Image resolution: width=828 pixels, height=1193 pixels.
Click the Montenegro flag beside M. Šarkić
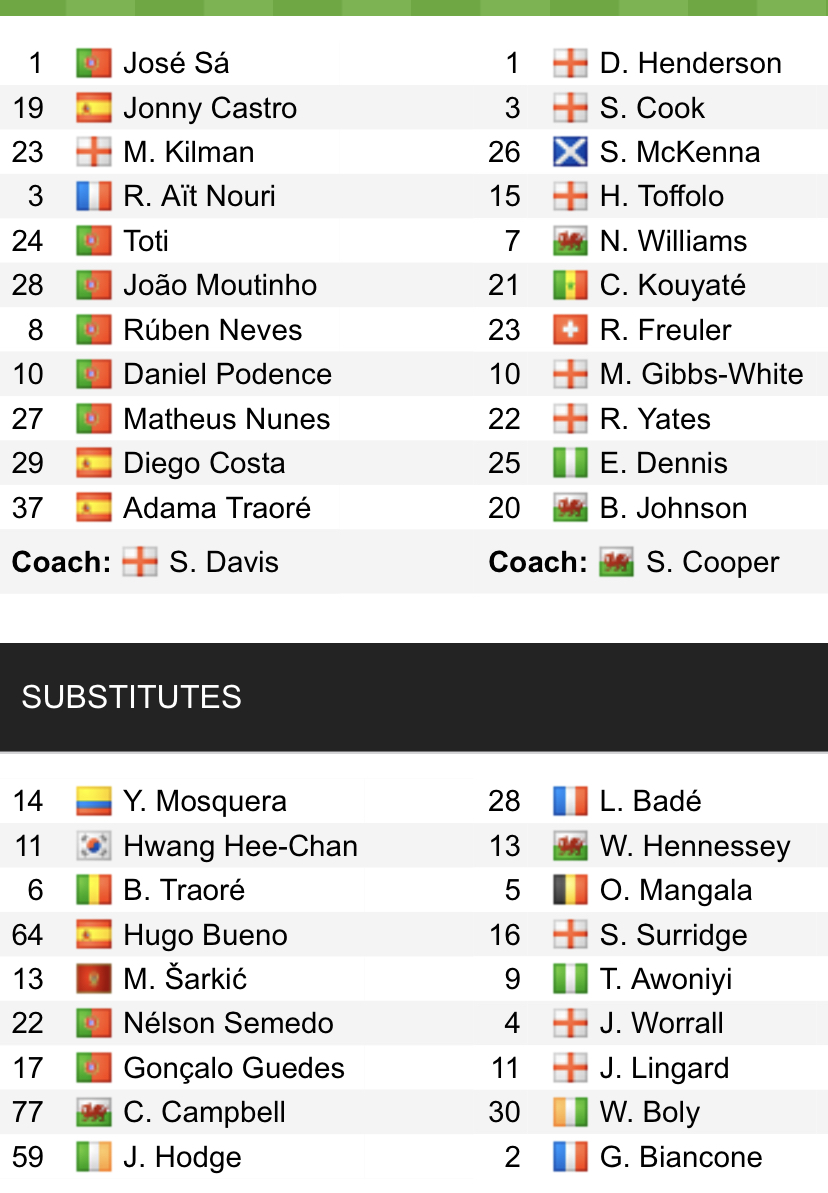click(94, 979)
